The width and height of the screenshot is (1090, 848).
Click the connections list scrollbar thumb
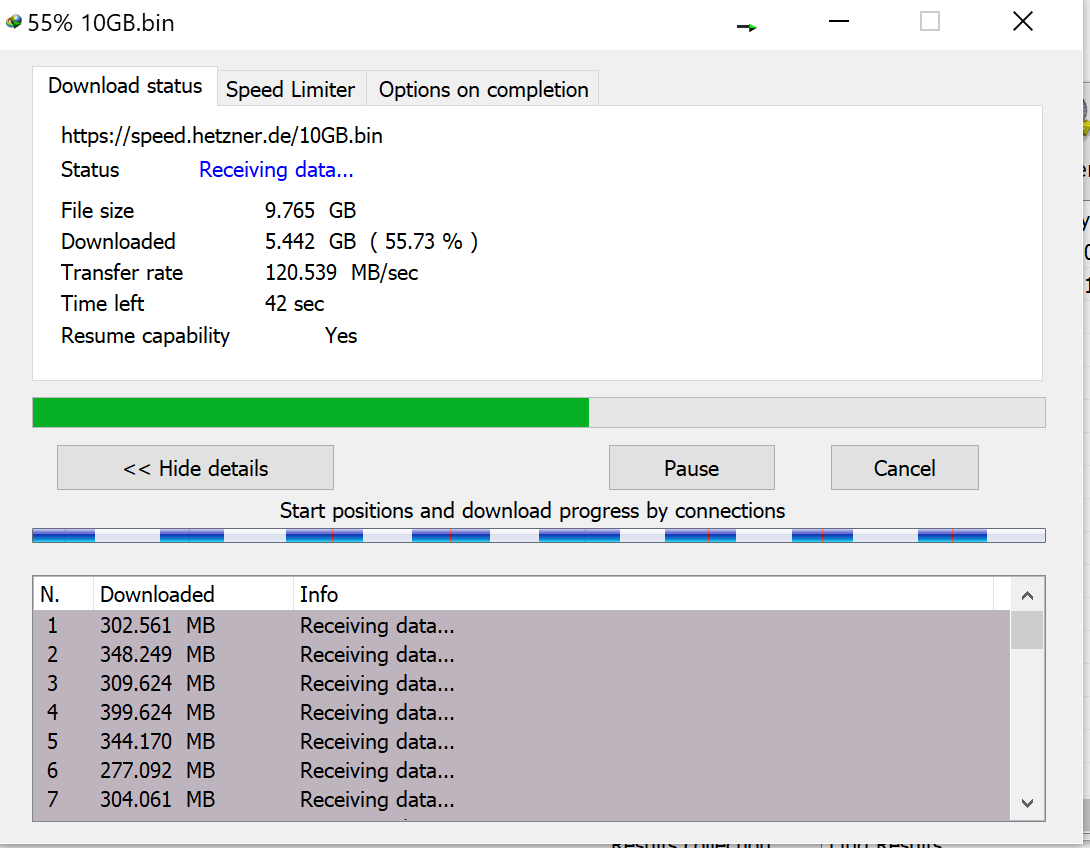pos(1027,631)
